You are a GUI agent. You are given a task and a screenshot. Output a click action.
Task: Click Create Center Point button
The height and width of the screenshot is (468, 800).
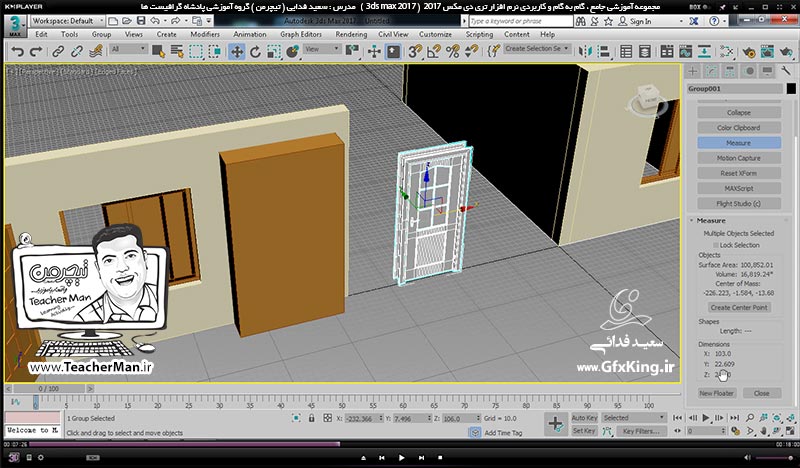(x=739, y=307)
